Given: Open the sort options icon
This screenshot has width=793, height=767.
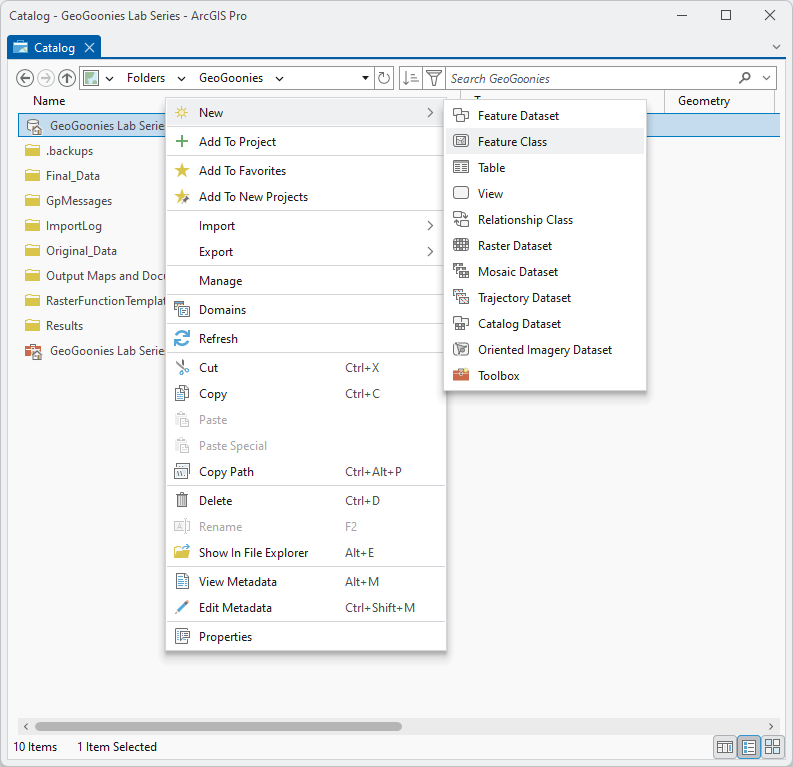Looking at the screenshot, I should tap(410, 78).
